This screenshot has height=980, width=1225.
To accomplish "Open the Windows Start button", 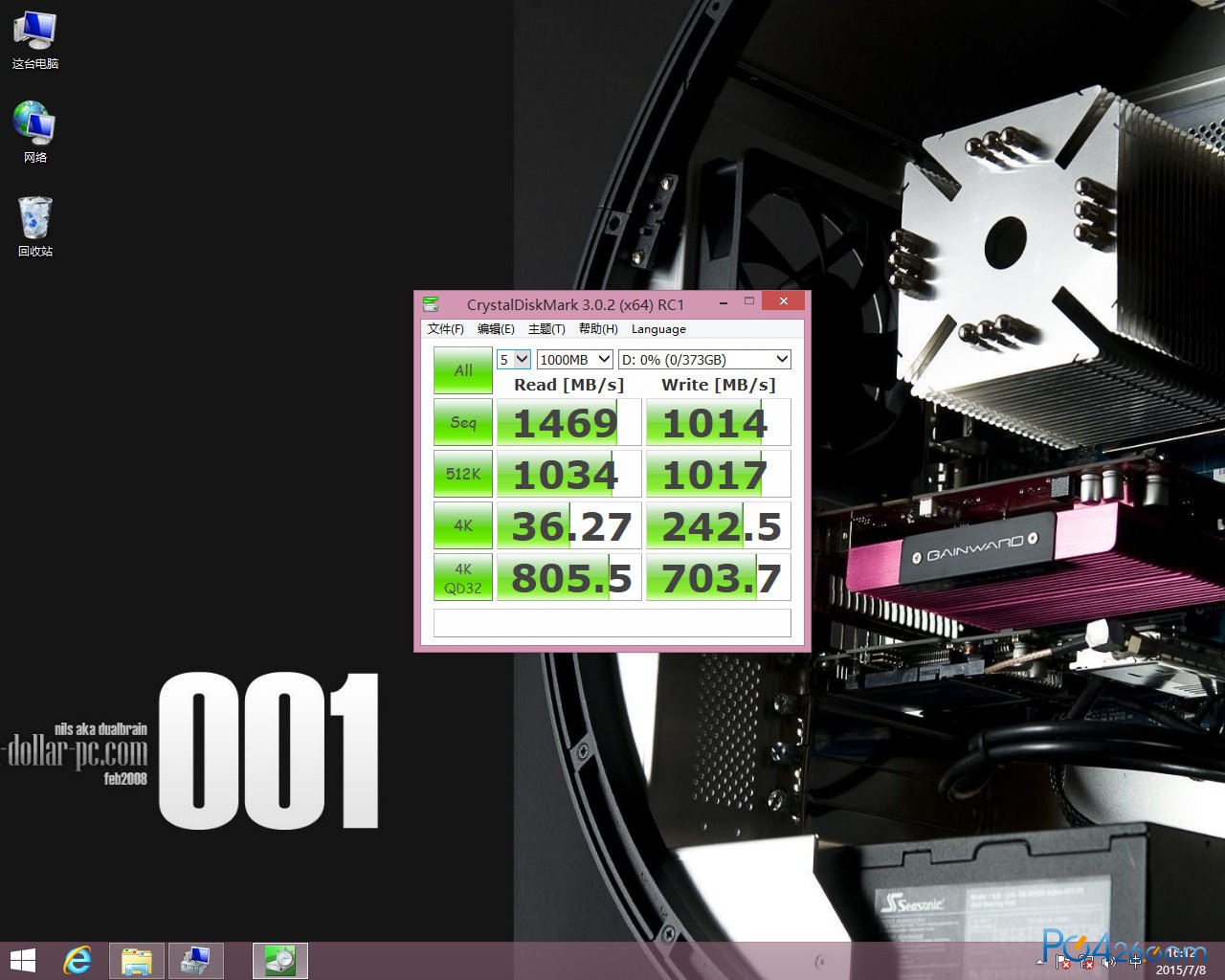I will (22, 961).
